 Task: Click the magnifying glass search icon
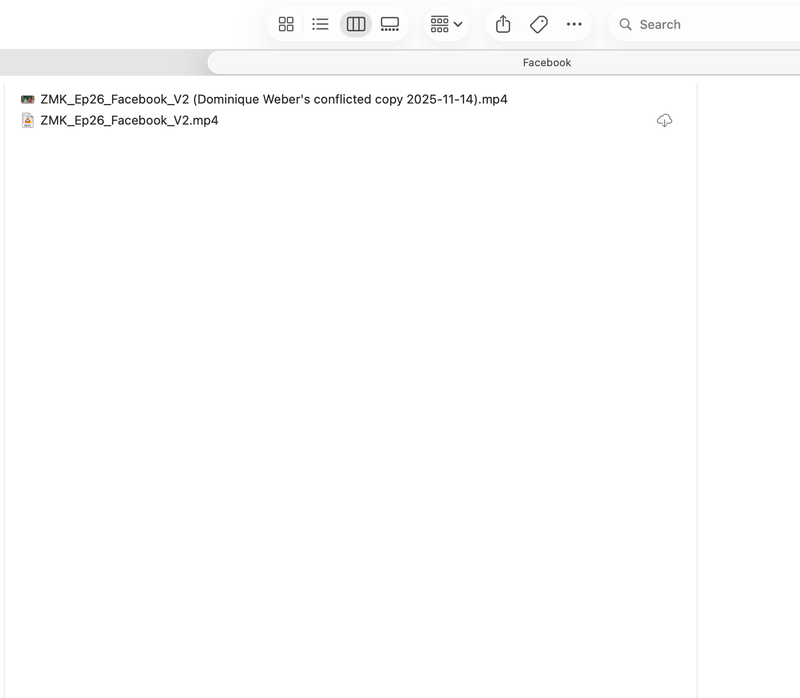[x=625, y=24]
